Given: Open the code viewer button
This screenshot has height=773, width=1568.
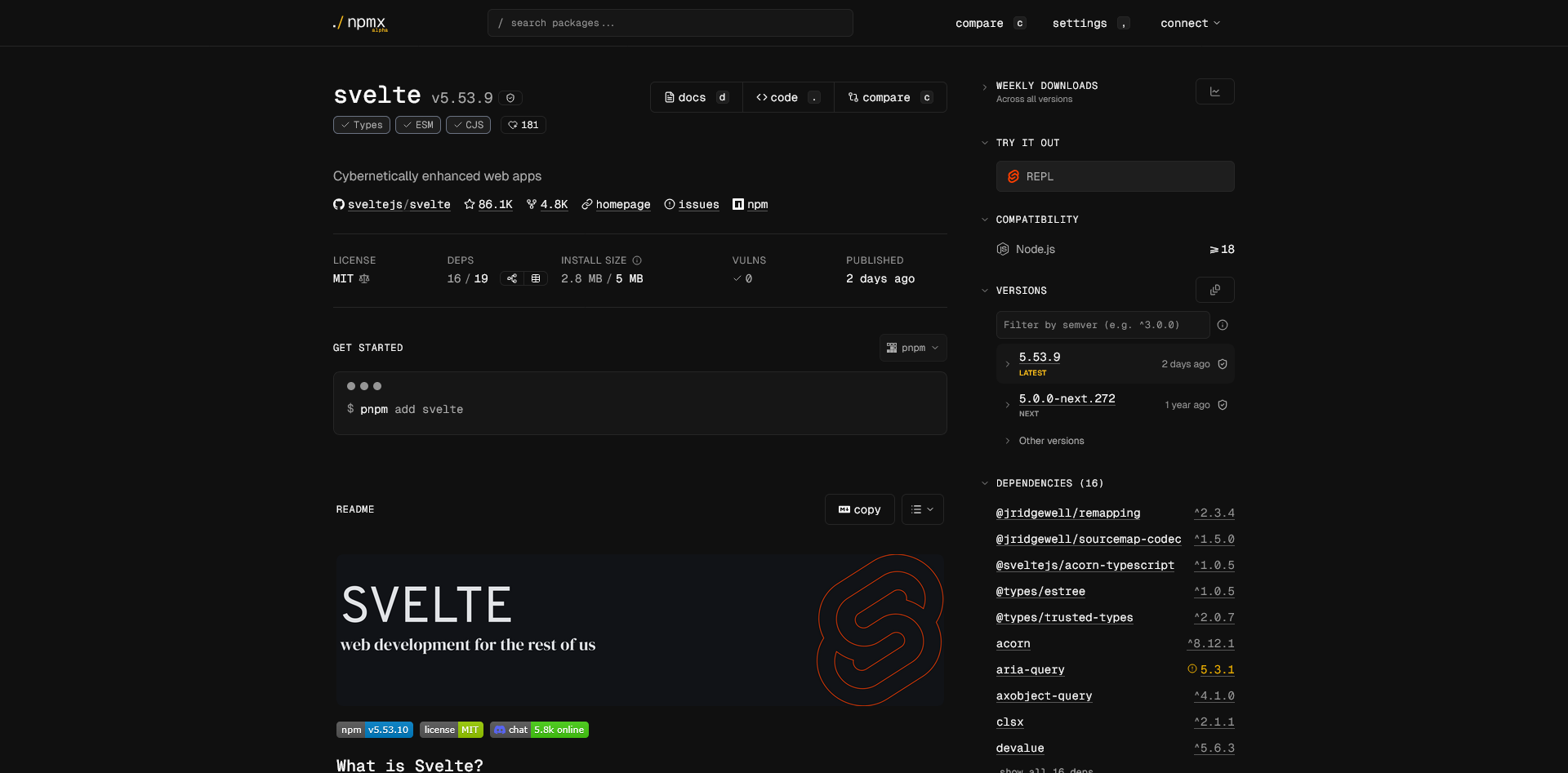Looking at the screenshot, I should [x=788, y=97].
